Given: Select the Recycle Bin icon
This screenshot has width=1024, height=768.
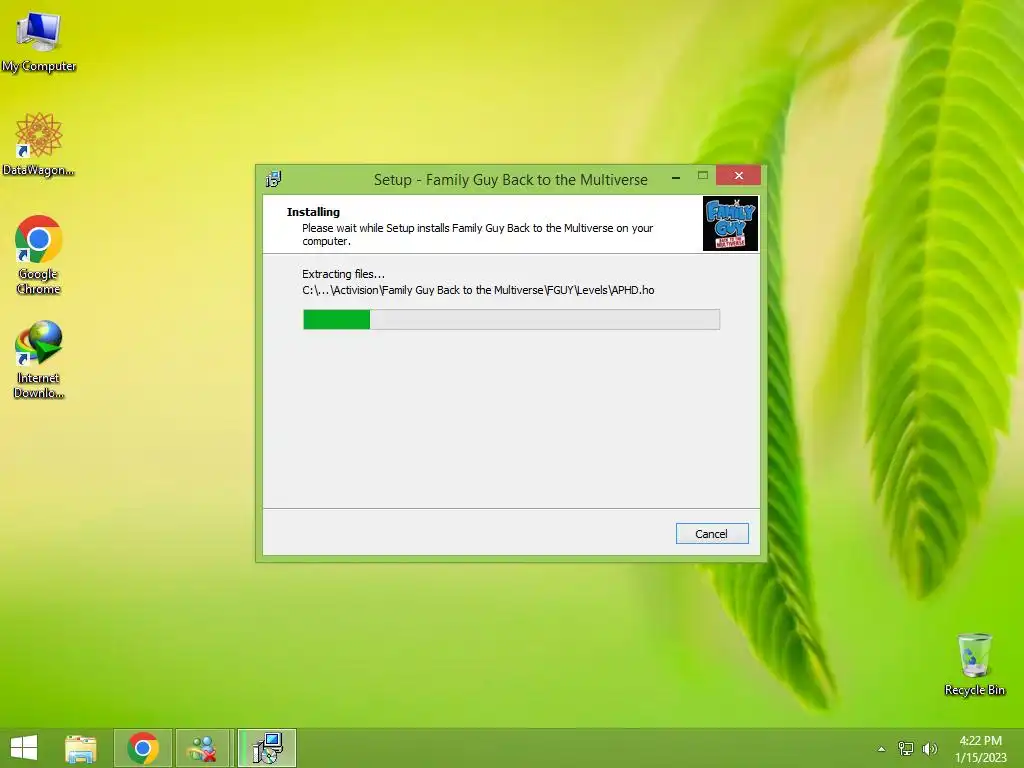Looking at the screenshot, I should [974, 665].
